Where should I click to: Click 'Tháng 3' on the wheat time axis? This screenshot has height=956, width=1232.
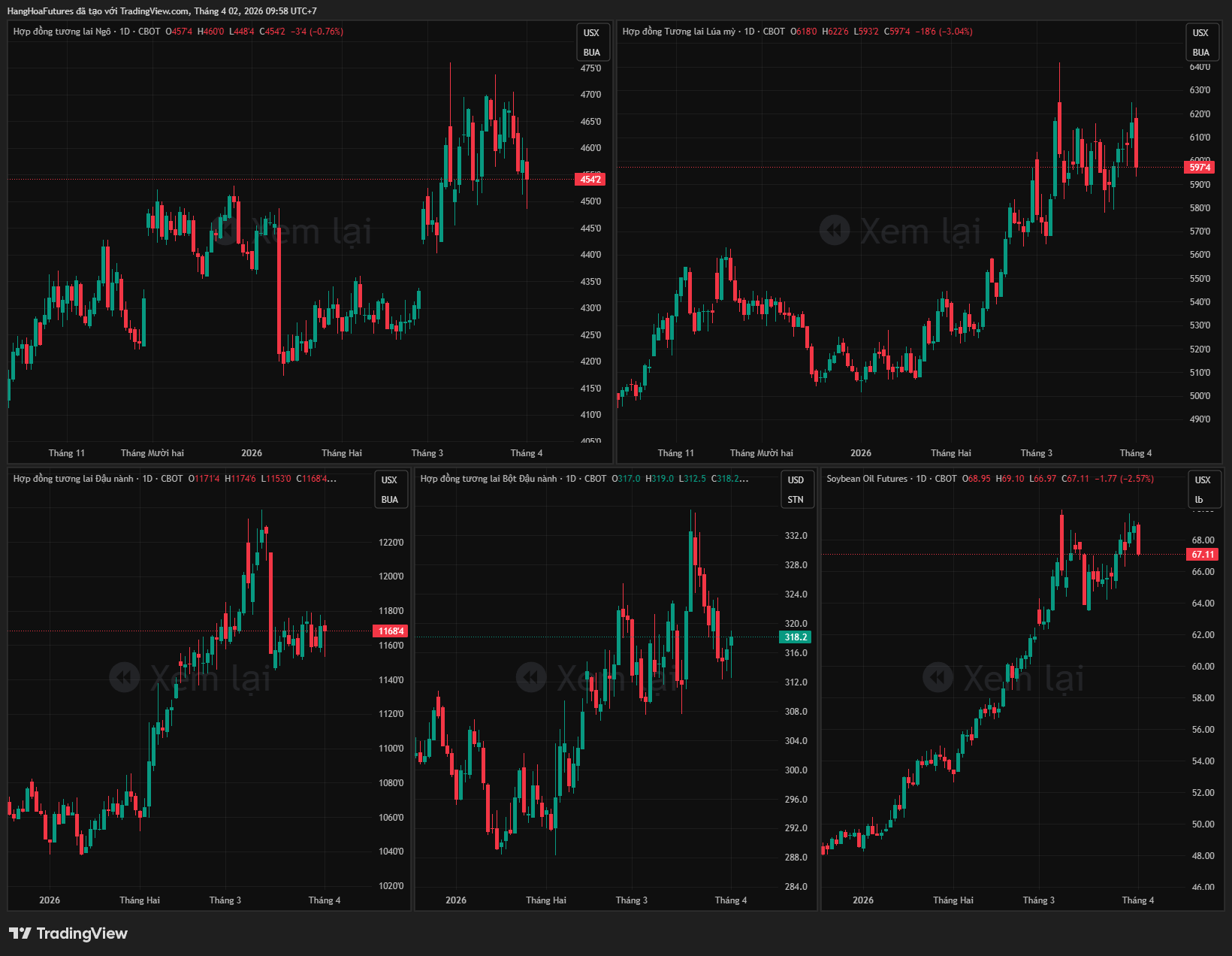1037,453
